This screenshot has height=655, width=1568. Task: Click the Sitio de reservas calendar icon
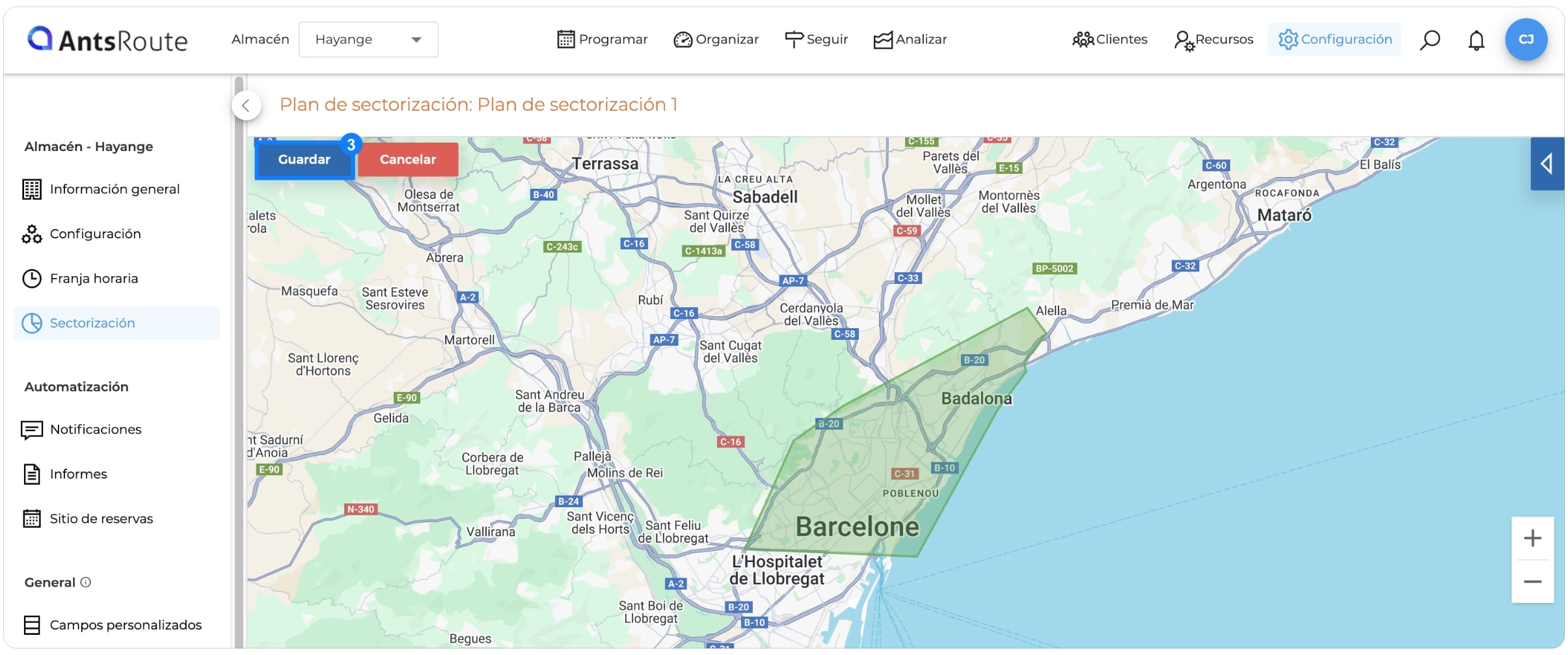click(x=32, y=519)
